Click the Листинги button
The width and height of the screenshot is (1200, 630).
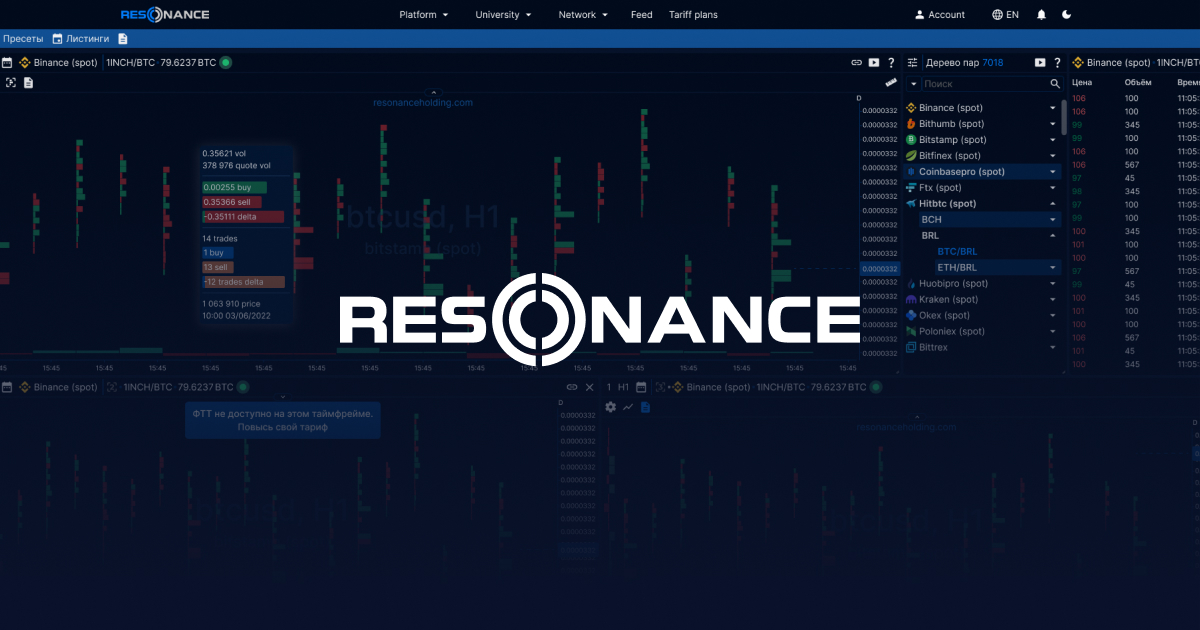tap(80, 39)
